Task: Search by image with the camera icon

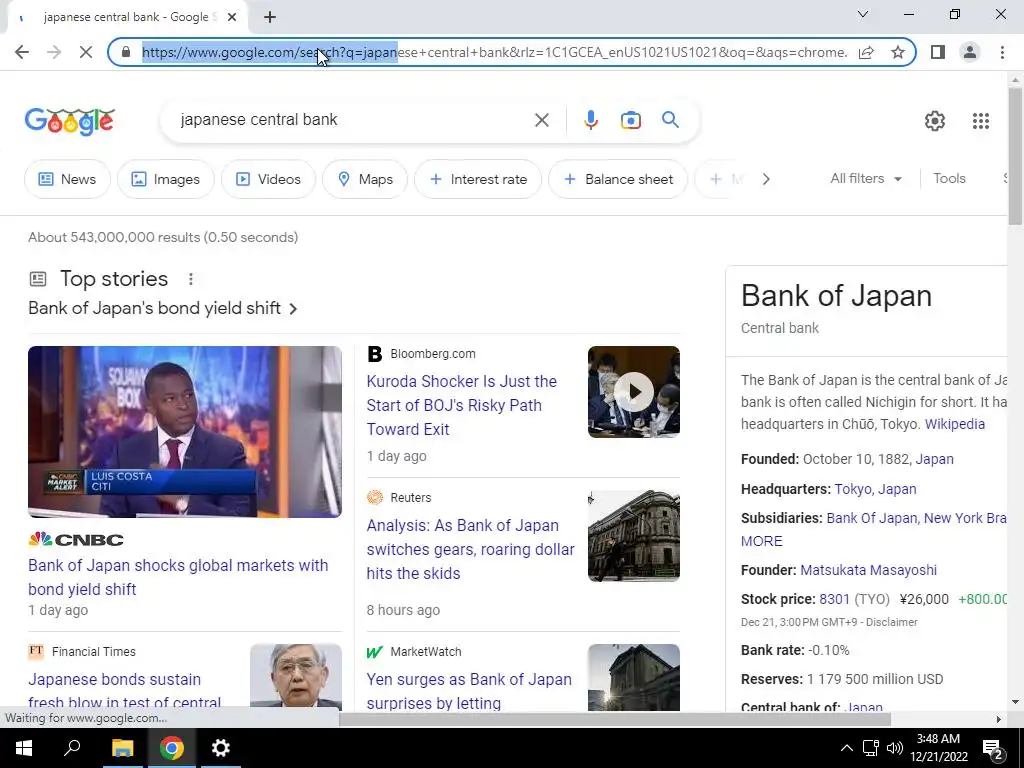Action: [x=630, y=120]
